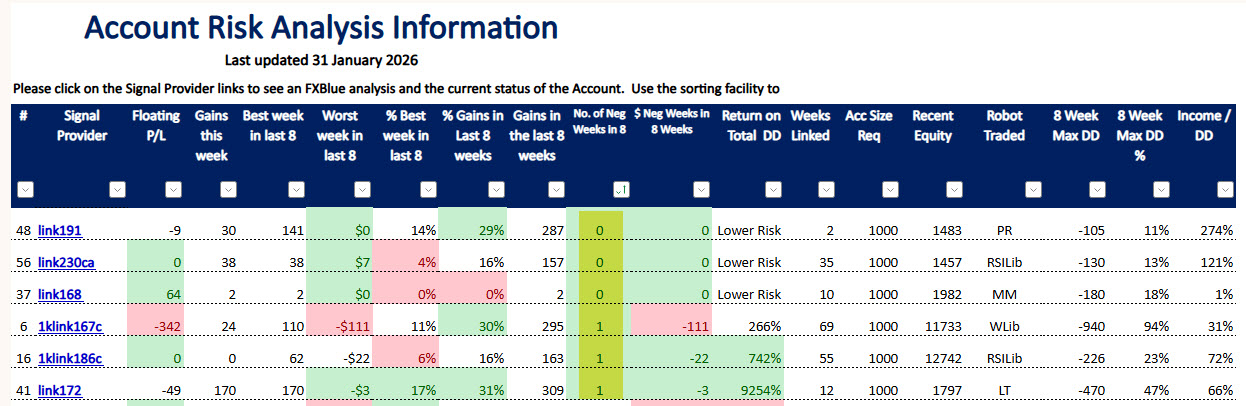
Task: Open the 1klink167c signal provider link
Action: point(69,327)
